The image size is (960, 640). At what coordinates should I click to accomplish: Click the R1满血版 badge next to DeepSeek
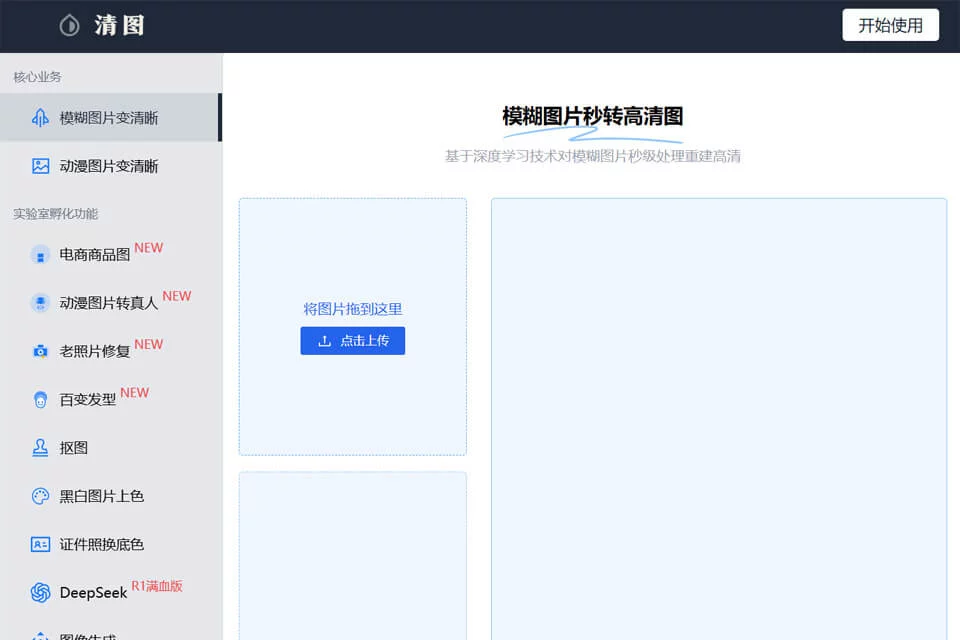(157, 586)
